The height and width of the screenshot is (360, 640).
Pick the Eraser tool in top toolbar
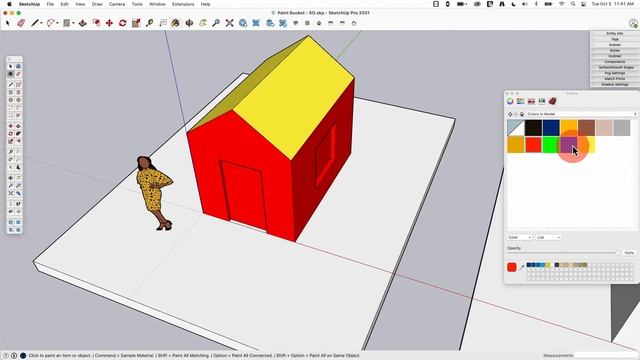(x=21, y=23)
